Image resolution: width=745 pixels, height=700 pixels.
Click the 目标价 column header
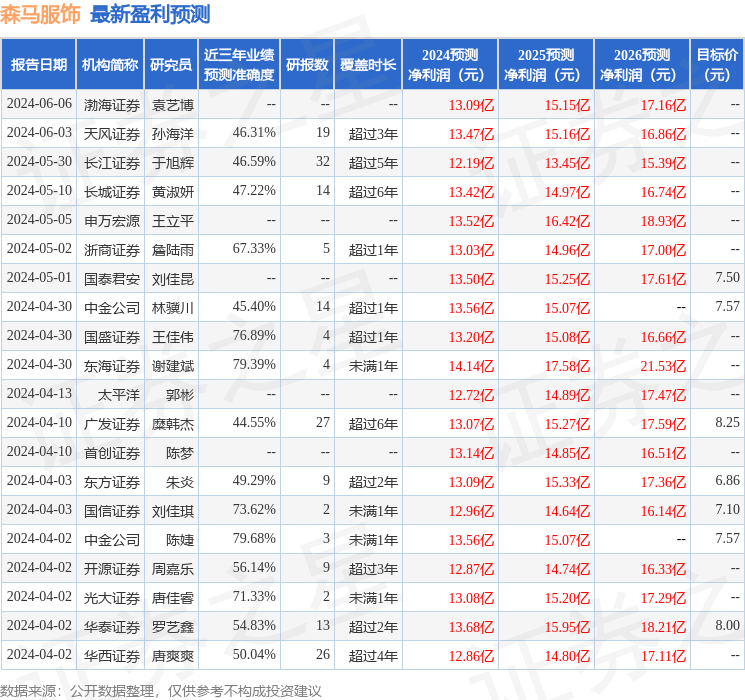[716, 65]
